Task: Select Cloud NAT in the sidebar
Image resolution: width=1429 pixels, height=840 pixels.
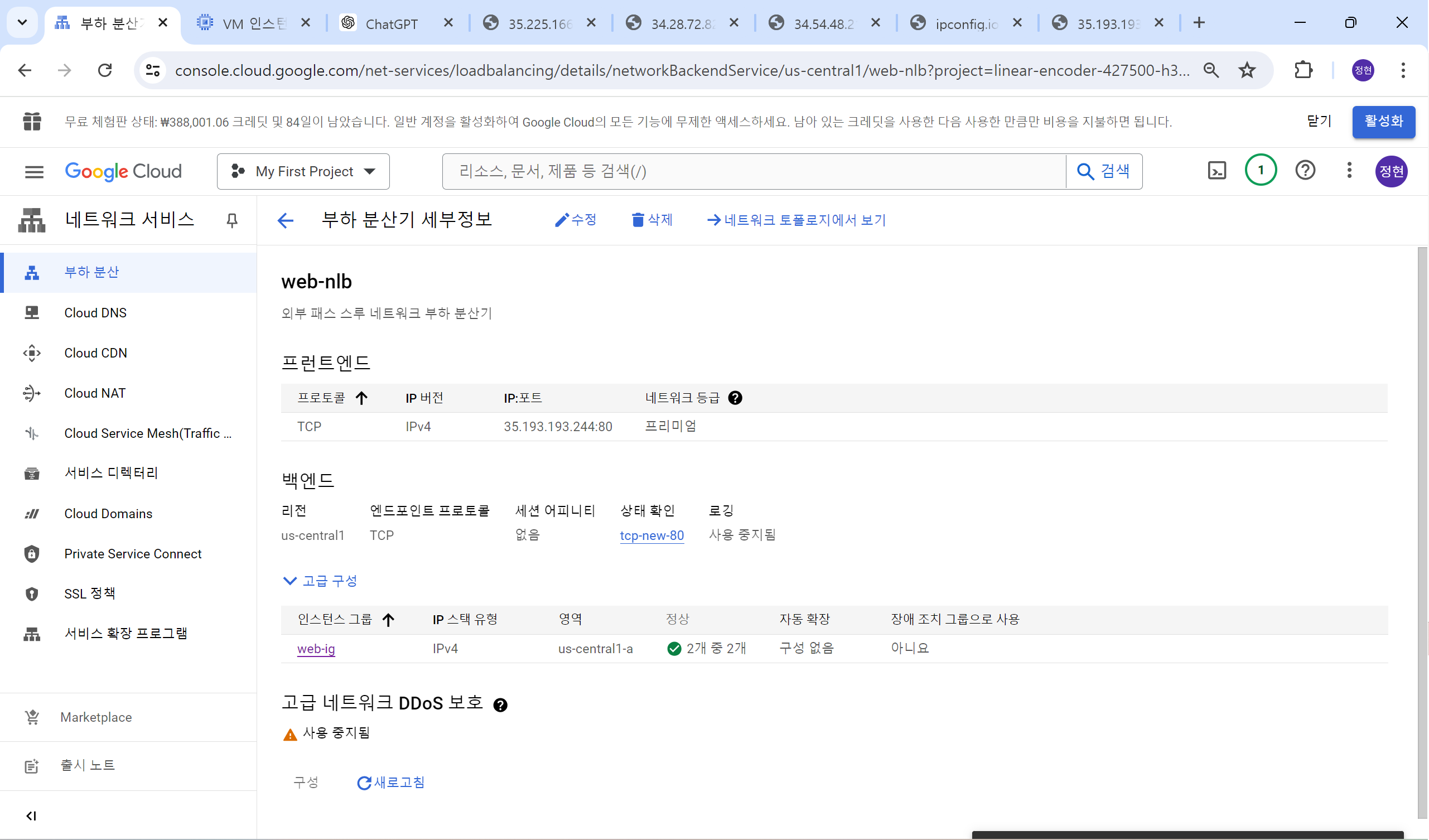Action: (95, 393)
